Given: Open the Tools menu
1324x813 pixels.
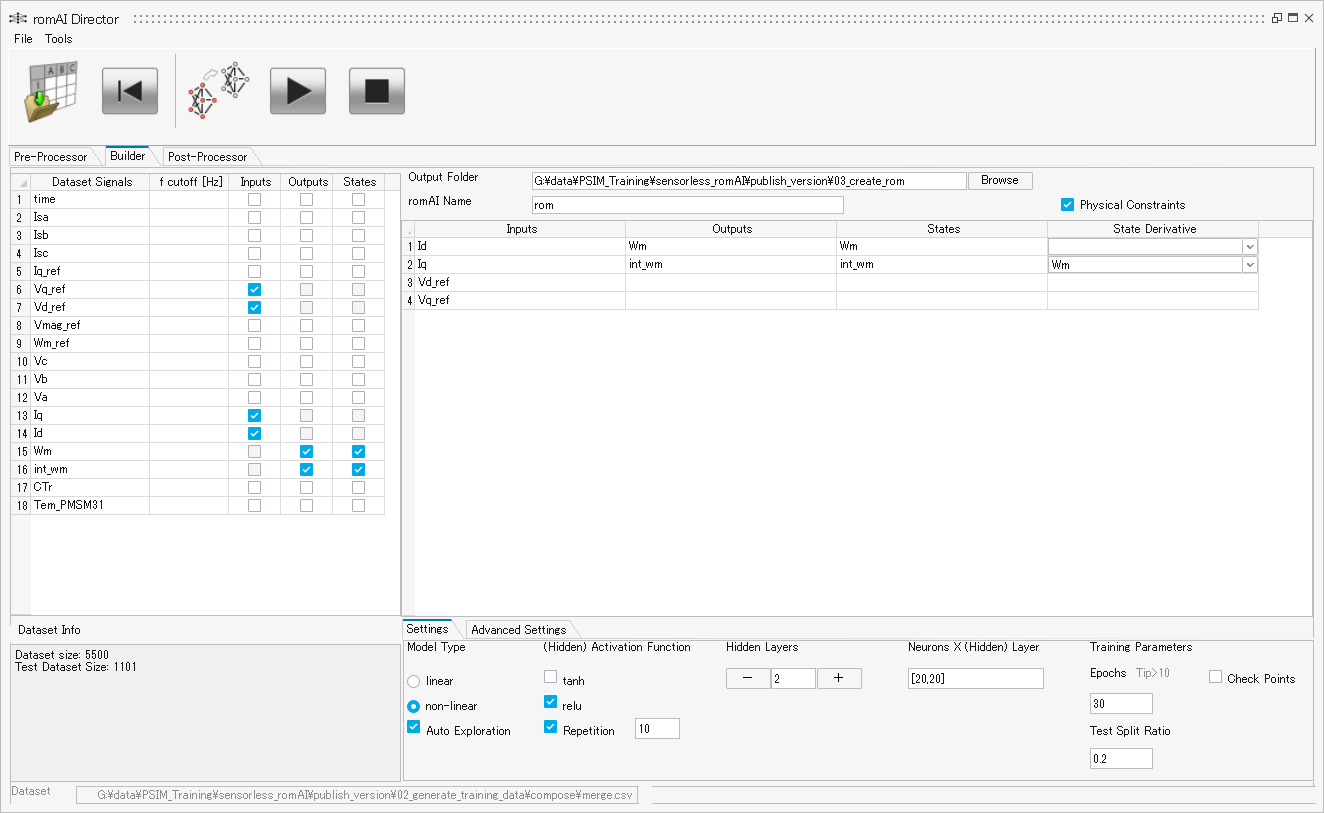Looking at the screenshot, I should [58, 39].
